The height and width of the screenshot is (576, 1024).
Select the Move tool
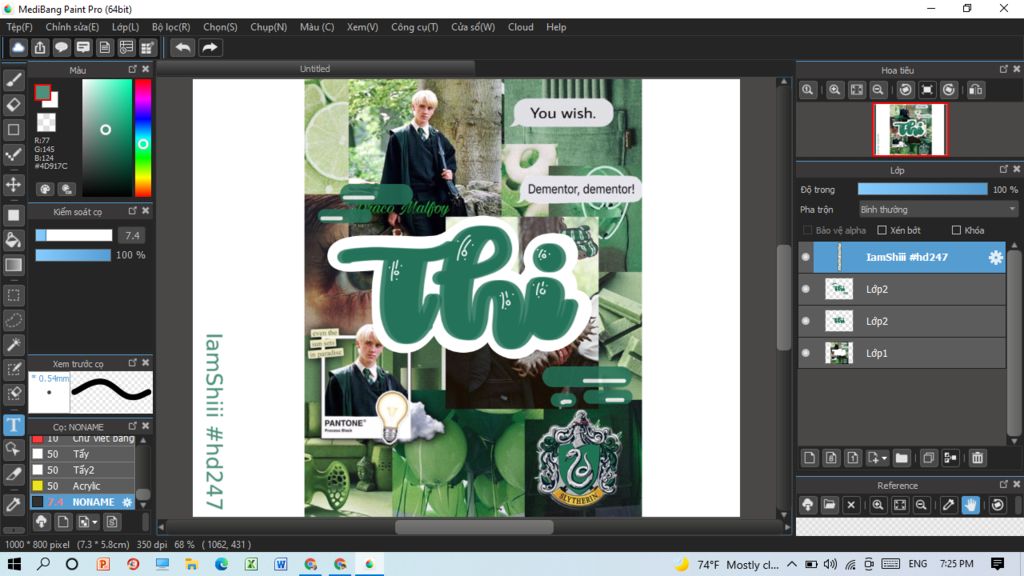(x=13, y=185)
